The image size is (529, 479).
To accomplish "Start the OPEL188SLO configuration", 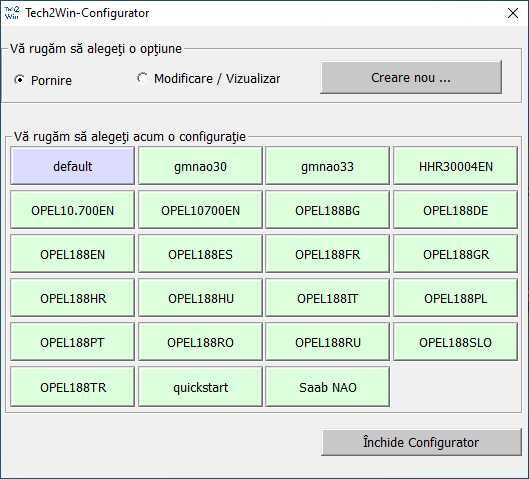I will (x=455, y=342).
